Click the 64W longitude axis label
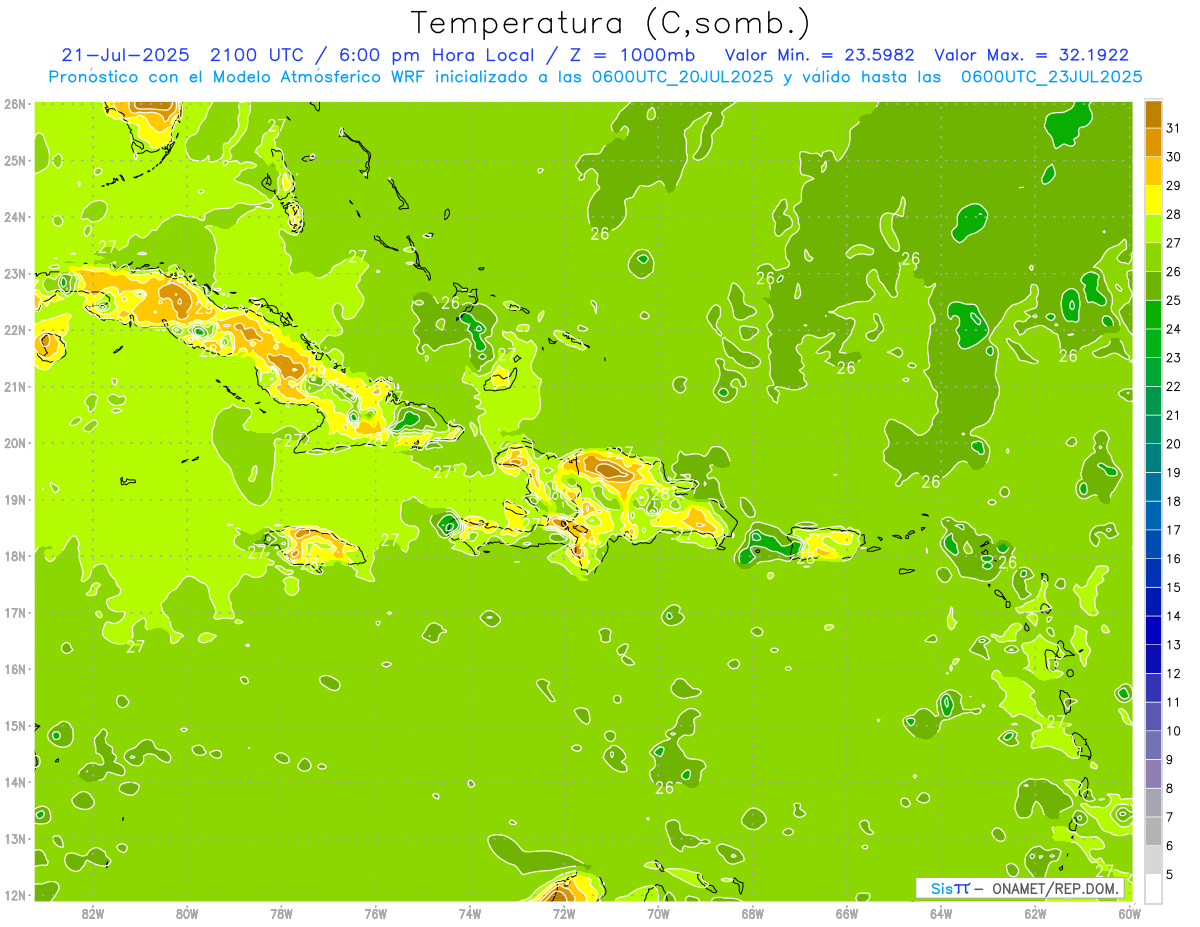Viewport: 1200px width, 927px height. [x=941, y=913]
